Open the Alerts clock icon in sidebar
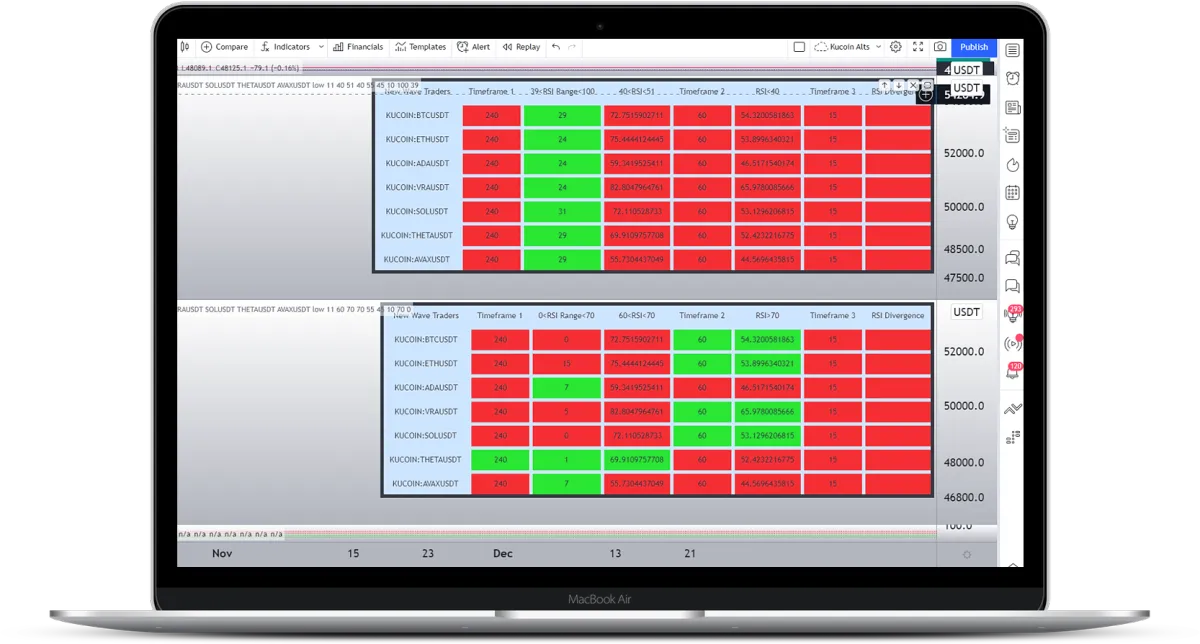Viewport: 1200px width, 644px height. click(x=1013, y=78)
